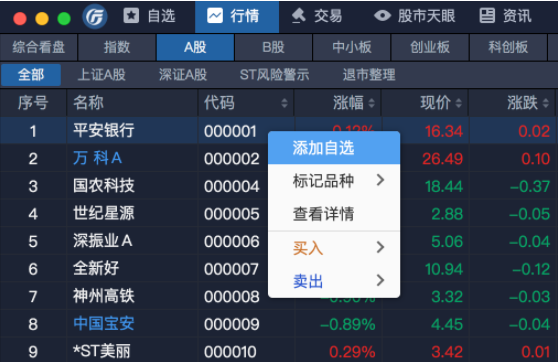Select the 上证A股 filter
Image resolution: width=558 pixels, height=362 pixels.
[101, 75]
